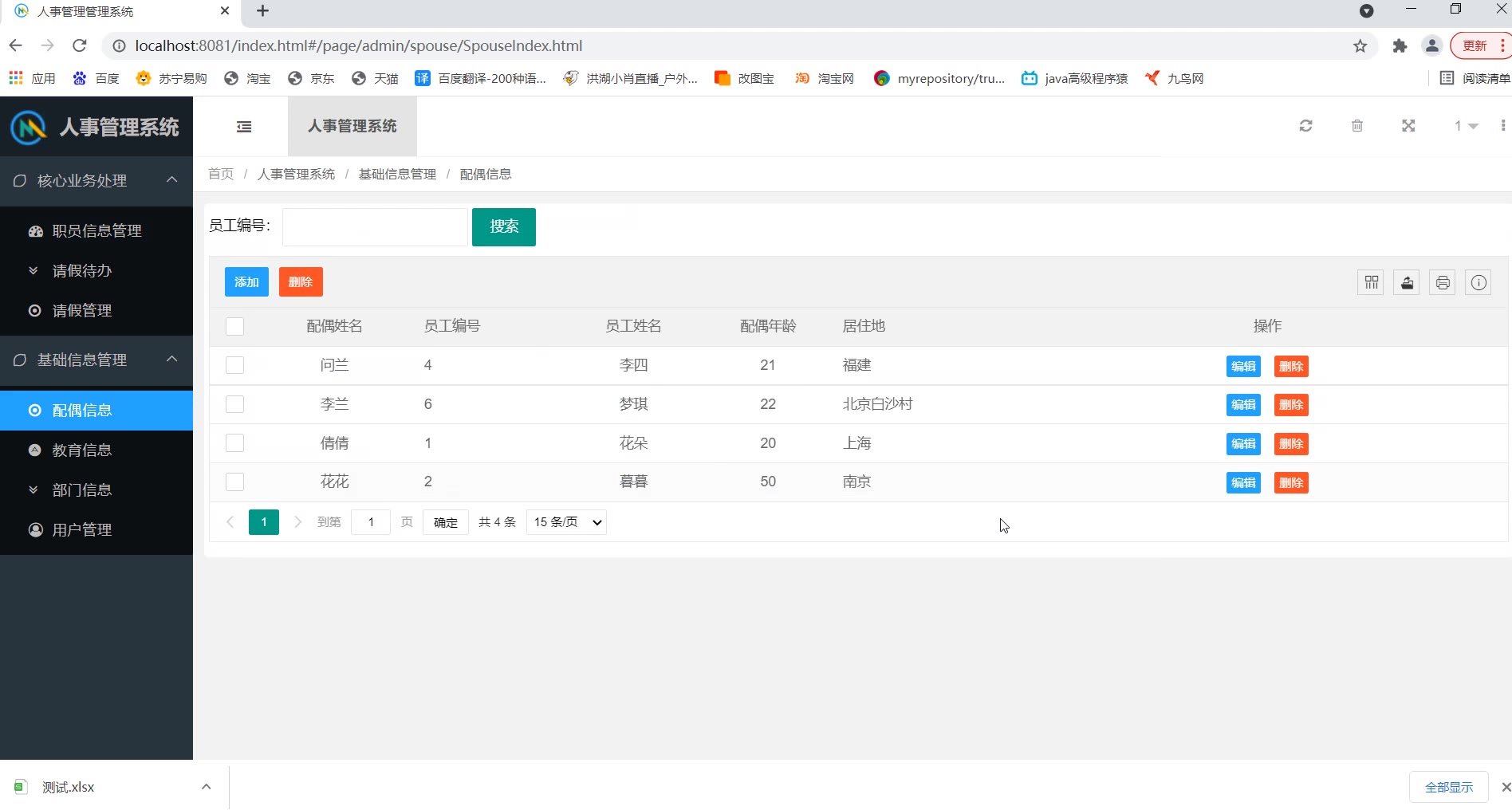
Task: Open the 职员信息管理 menu item
Action: (96, 231)
